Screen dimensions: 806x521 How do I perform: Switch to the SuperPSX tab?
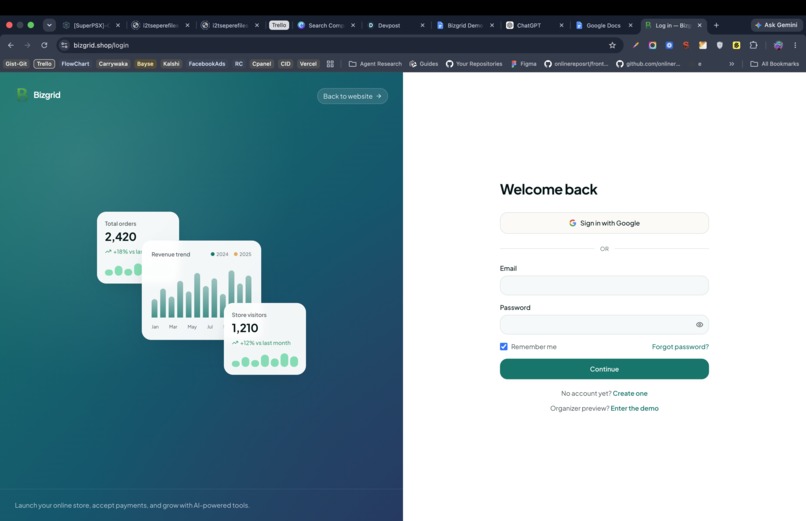click(90, 25)
